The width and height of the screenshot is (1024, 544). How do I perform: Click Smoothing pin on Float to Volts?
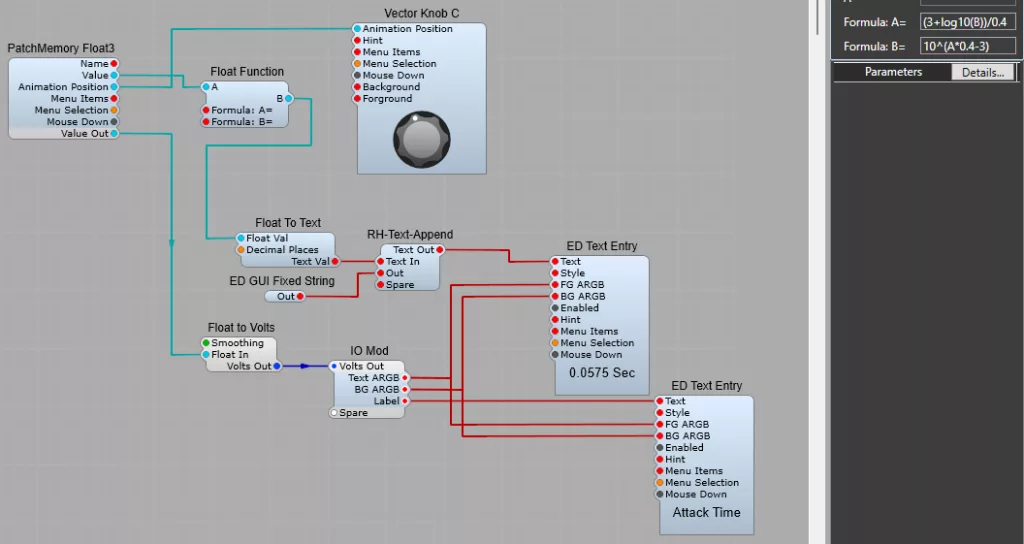[206, 343]
